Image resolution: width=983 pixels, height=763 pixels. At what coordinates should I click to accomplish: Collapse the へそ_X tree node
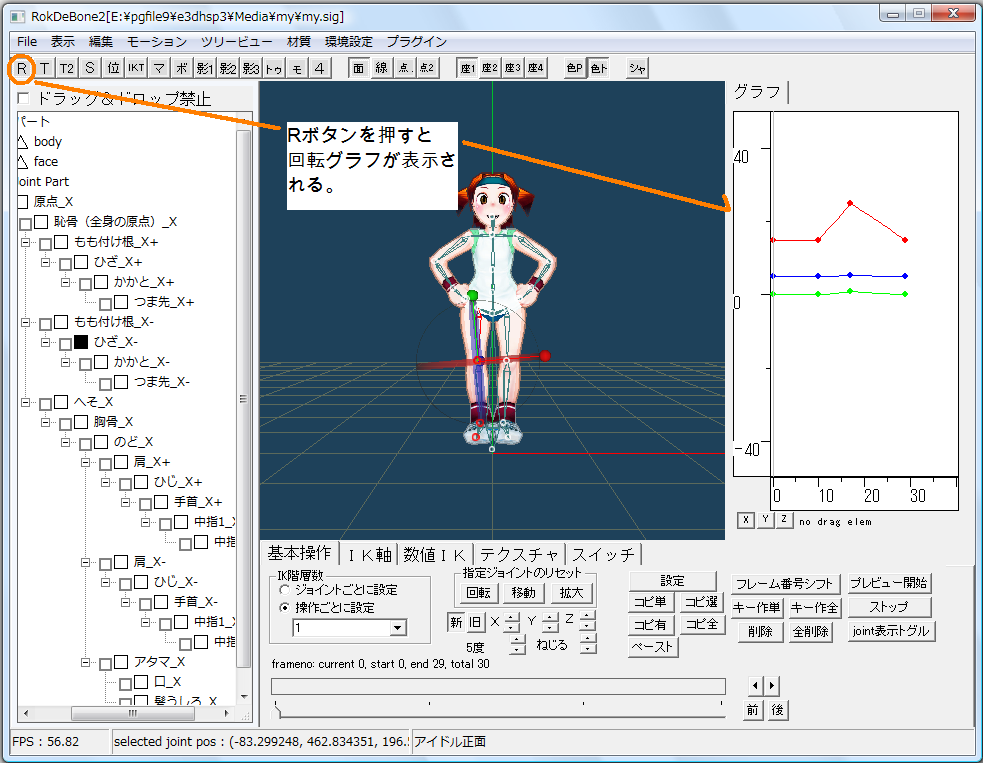click(x=26, y=402)
